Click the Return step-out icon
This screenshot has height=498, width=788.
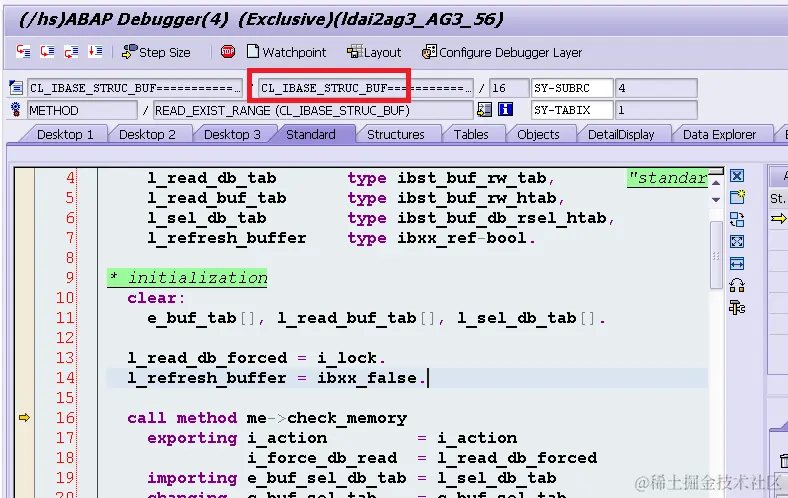click(x=71, y=51)
